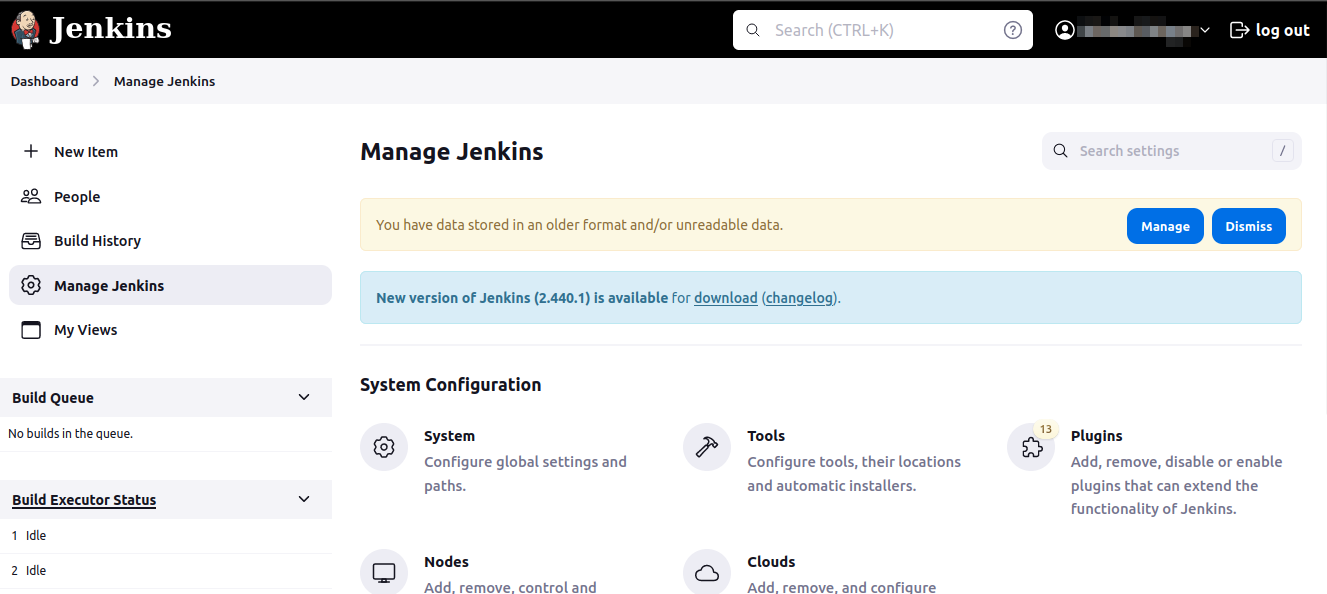Open Build History from sidebar
The width and height of the screenshot is (1327, 594).
[x=170, y=241]
